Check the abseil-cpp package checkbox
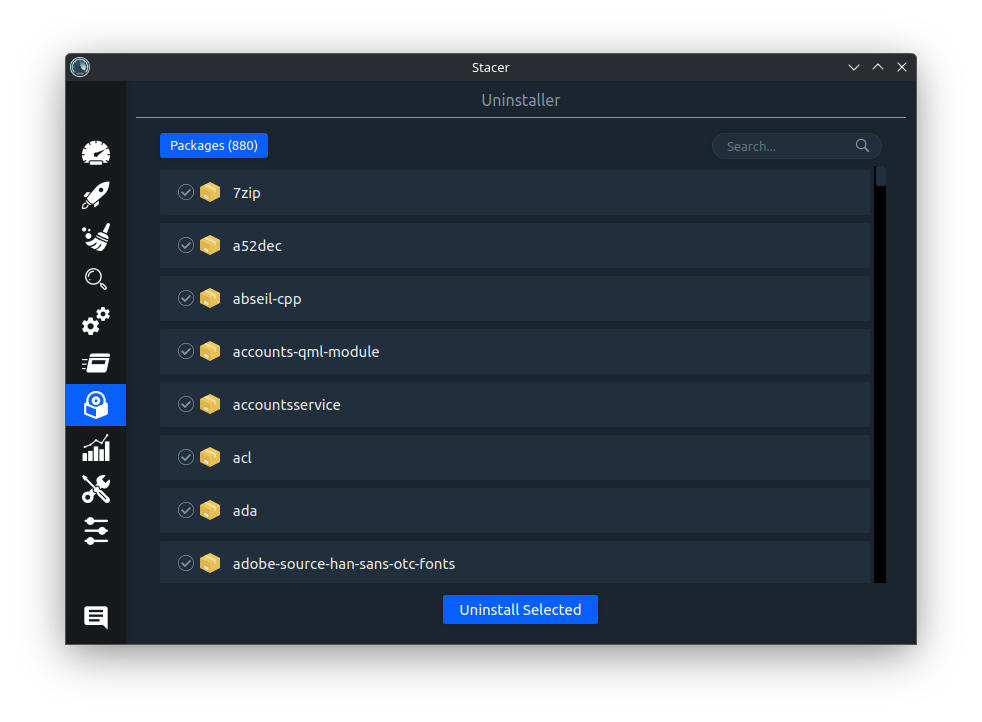 [185, 298]
